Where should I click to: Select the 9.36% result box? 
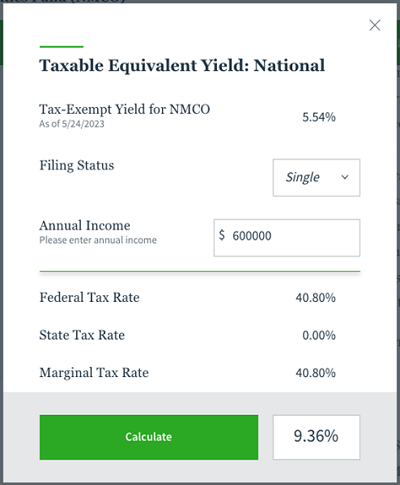click(316, 437)
